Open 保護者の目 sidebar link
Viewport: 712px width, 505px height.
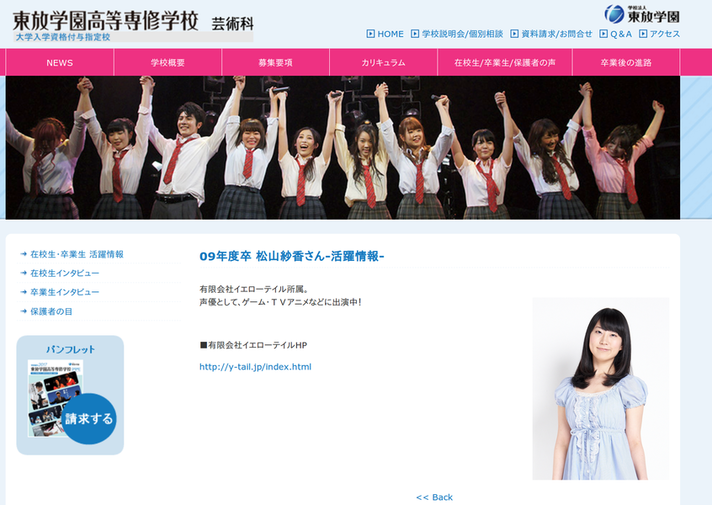point(51,312)
